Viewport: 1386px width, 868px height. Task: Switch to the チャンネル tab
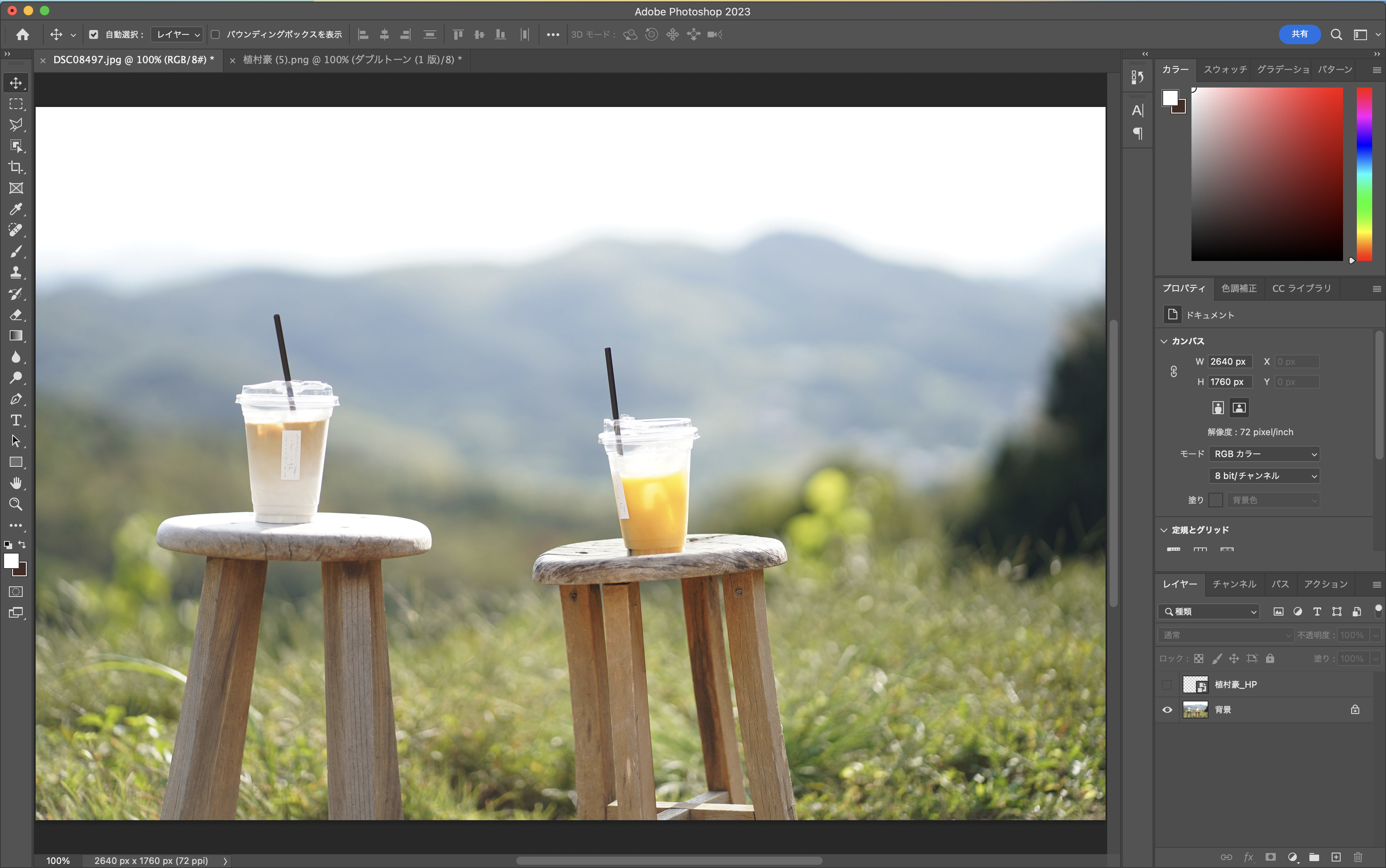coord(1234,584)
